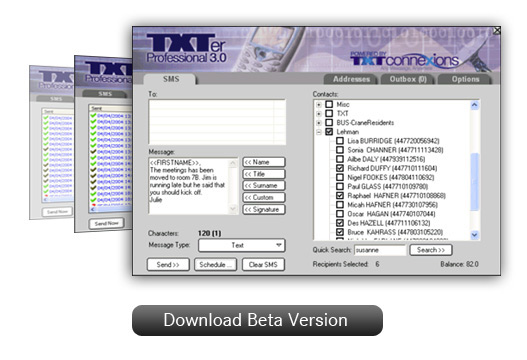527x360 pixels.
Task: Open the Message Type dropdown
Action: [x=242, y=245]
